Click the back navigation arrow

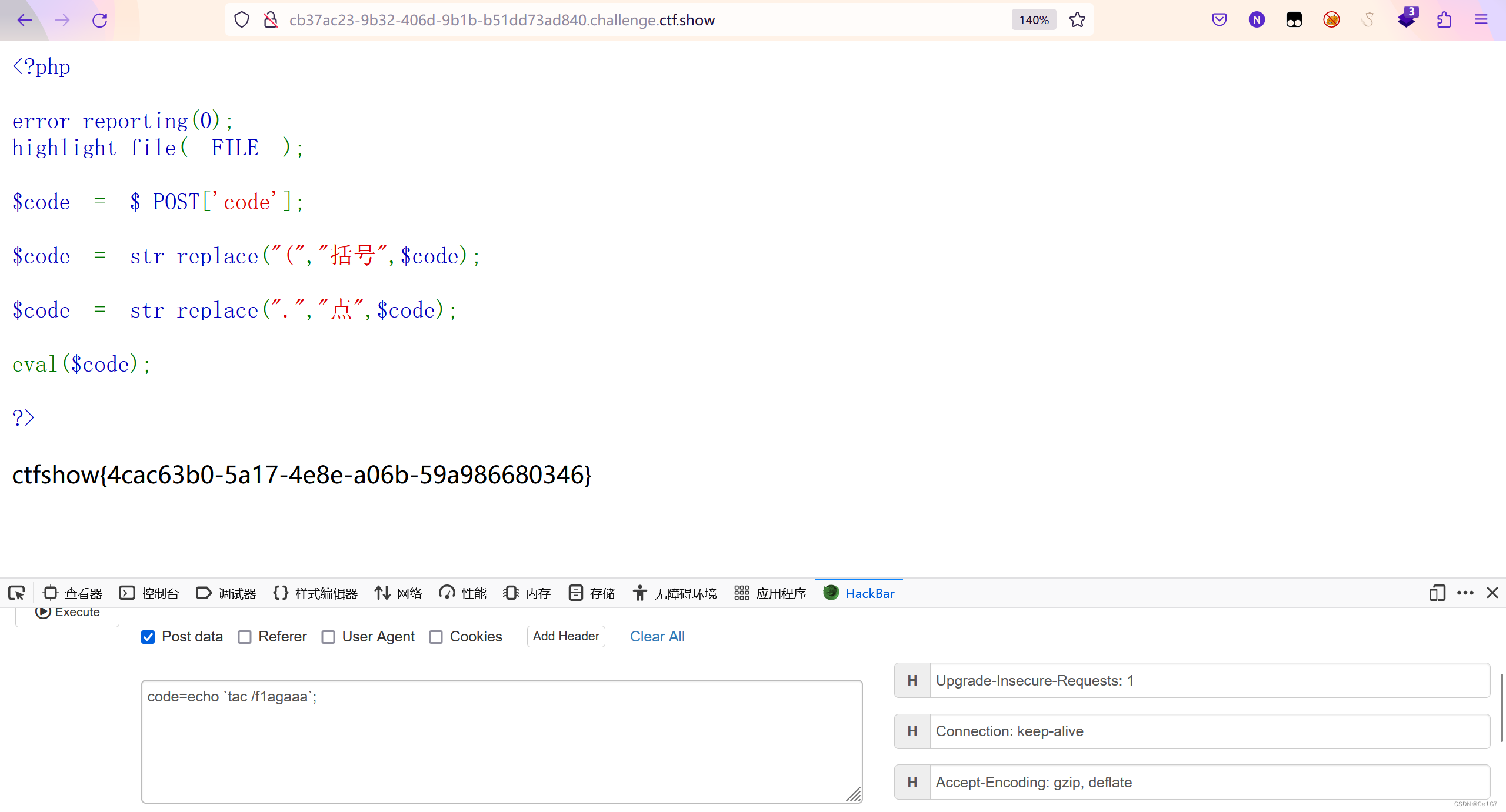click(x=25, y=20)
